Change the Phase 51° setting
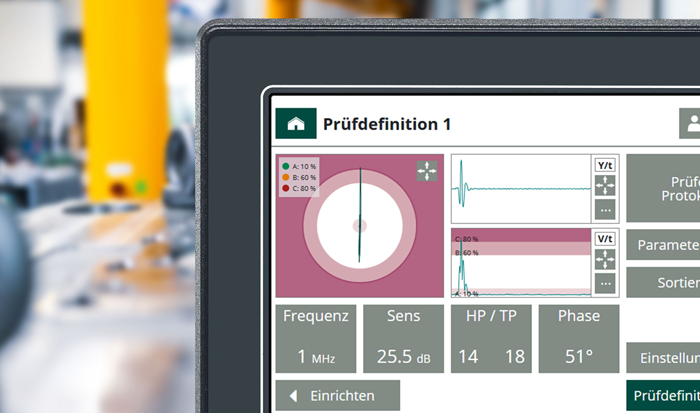Screen dimensions: 700x413 [x=579, y=339]
